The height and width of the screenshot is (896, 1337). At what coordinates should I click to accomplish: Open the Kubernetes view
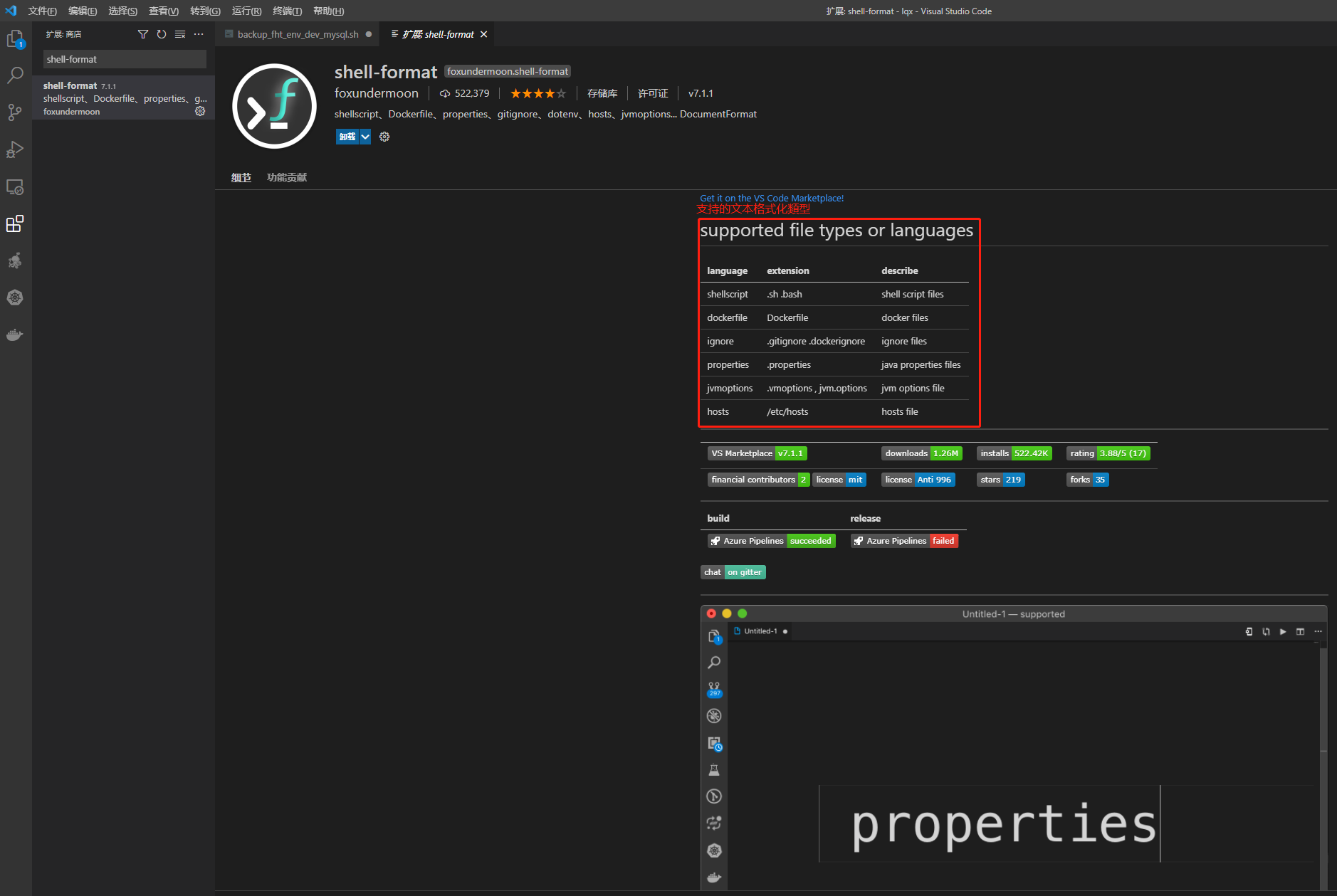click(16, 297)
